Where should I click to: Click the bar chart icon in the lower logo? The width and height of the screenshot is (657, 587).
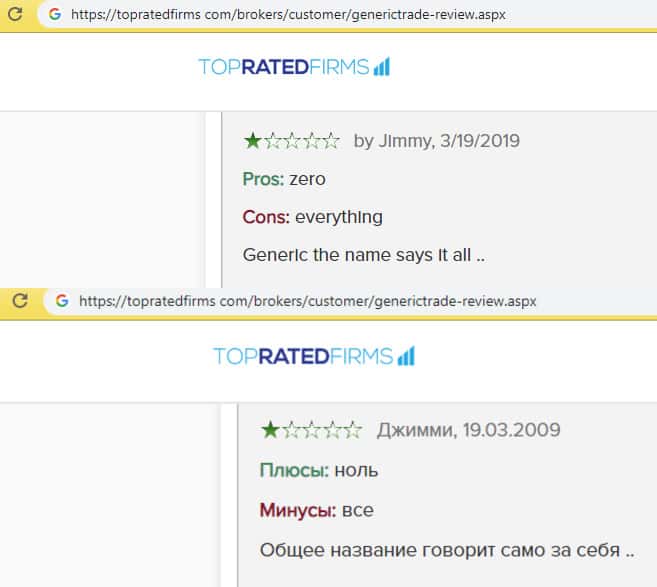click(406, 356)
